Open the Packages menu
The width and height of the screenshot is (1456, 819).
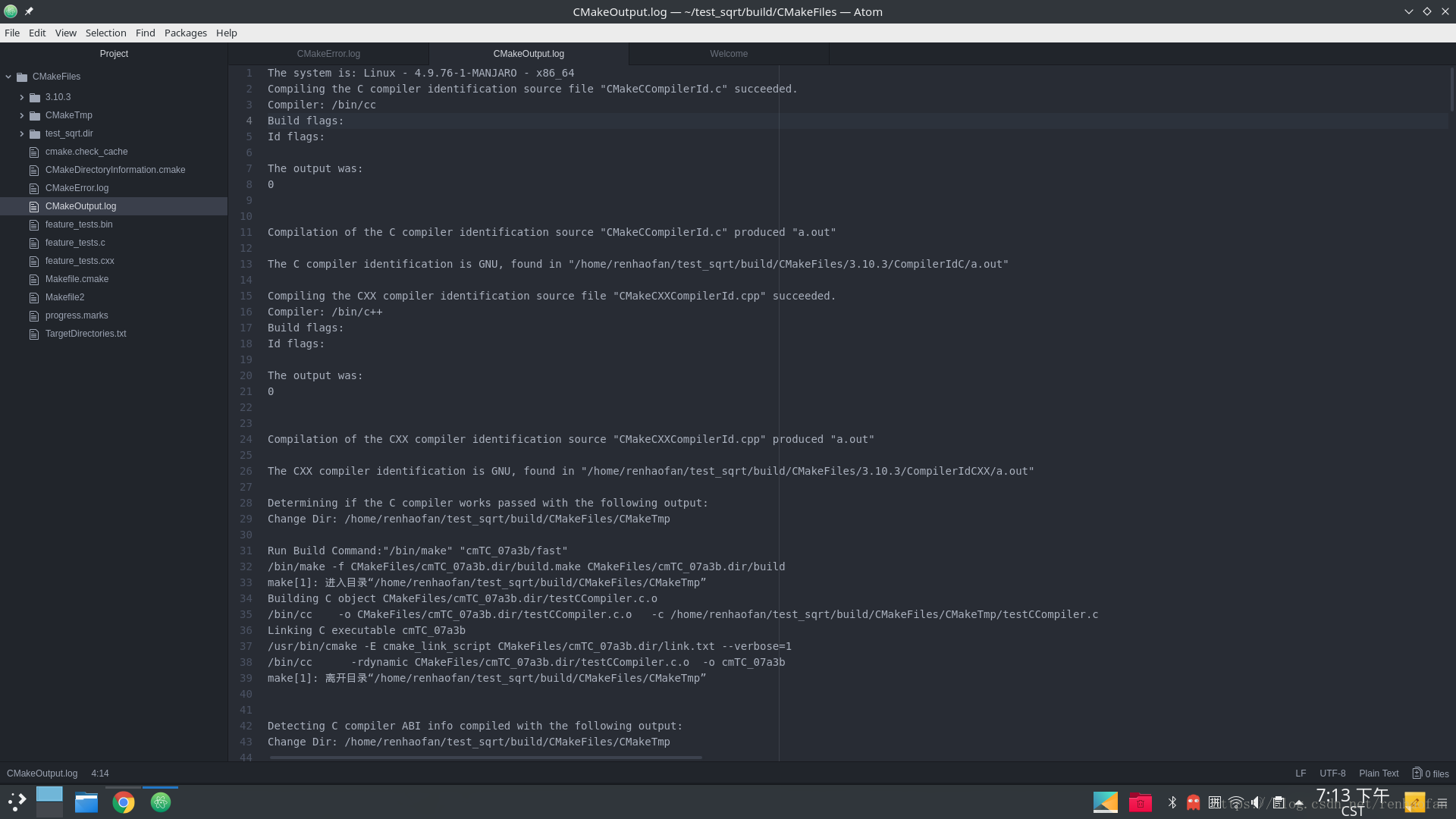click(185, 33)
